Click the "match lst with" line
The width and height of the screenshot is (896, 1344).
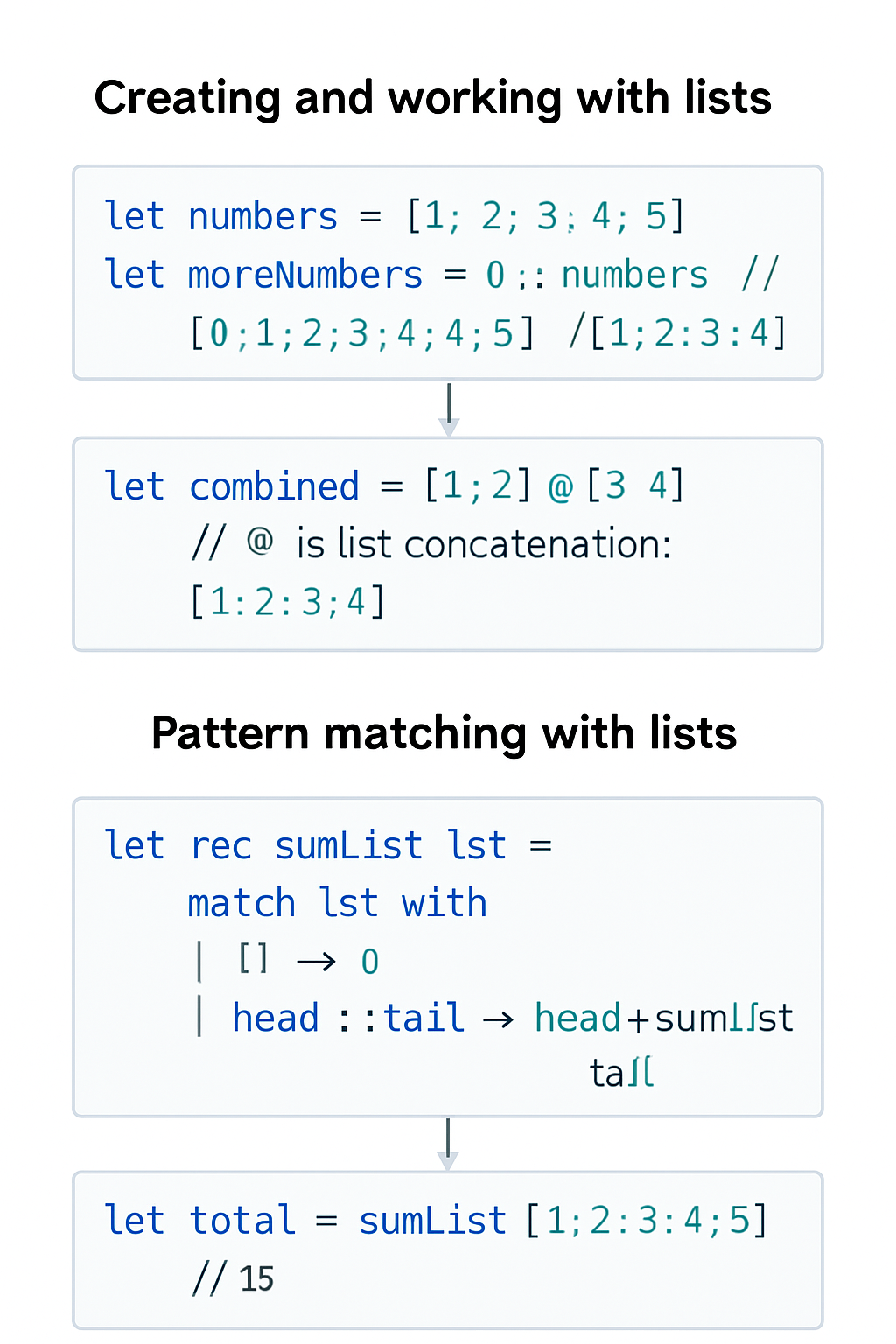pyautogui.click(x=337, y=903)
